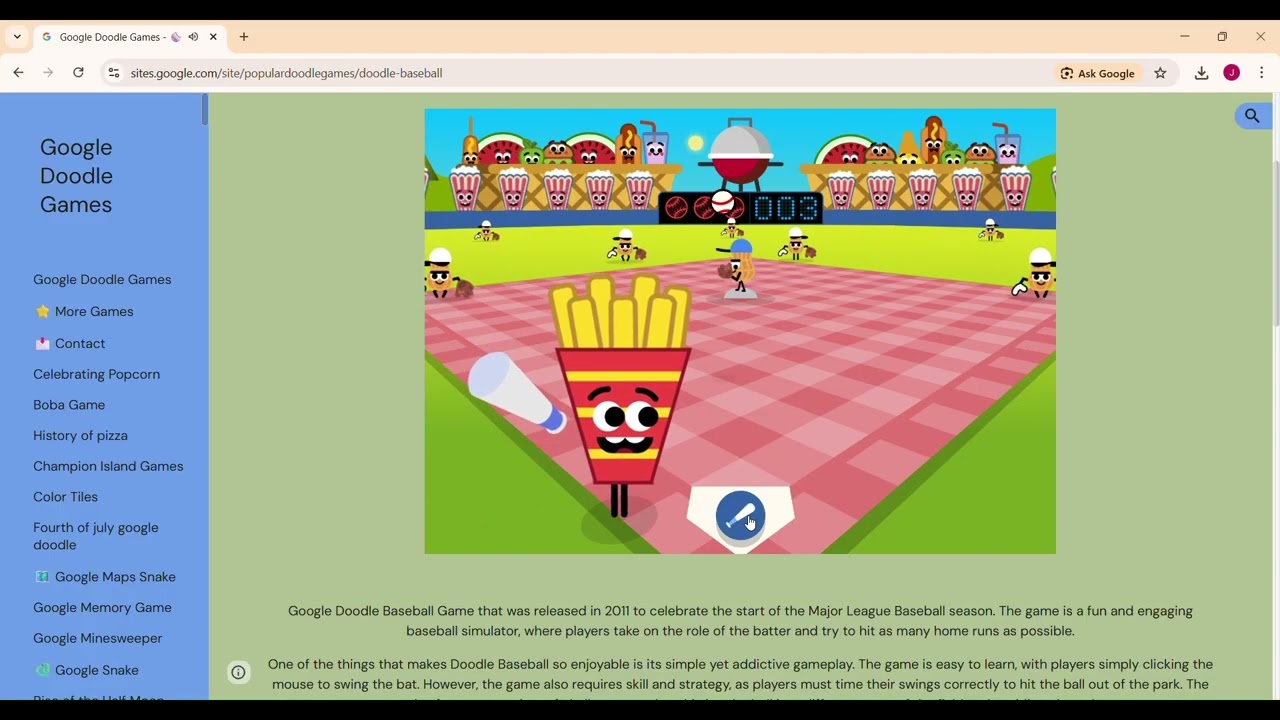The height and width of the screenshot is (720, 1280).
Task: Open the site search magnifier icon
Action: tap(1252, 116)
